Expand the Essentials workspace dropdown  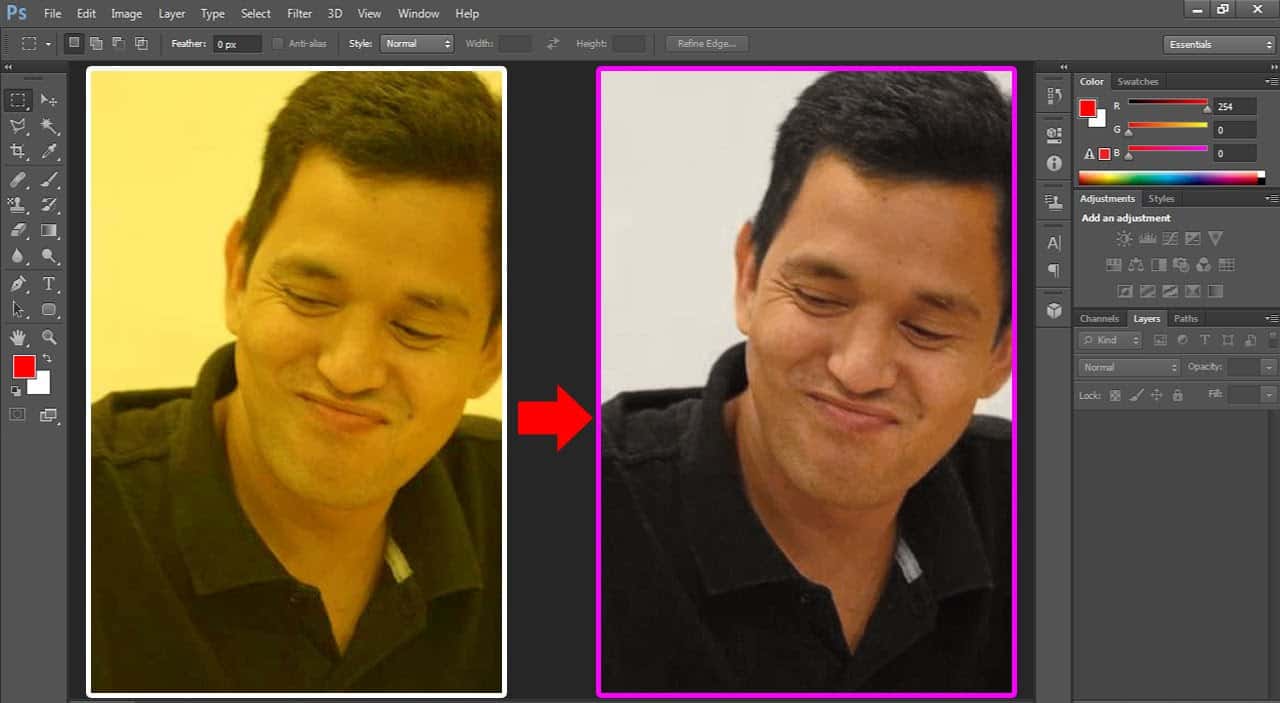1218,43
